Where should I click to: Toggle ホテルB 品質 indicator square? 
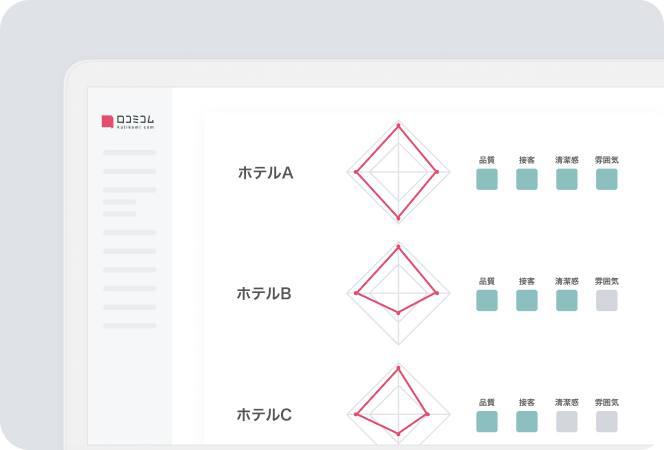click(x=487, y=300)
